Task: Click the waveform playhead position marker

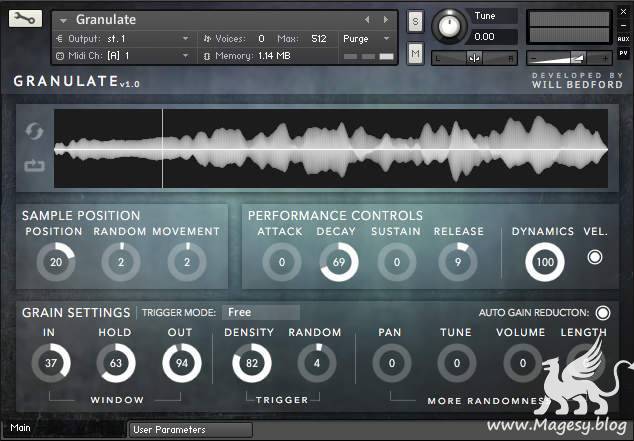Action: (163, 148)
